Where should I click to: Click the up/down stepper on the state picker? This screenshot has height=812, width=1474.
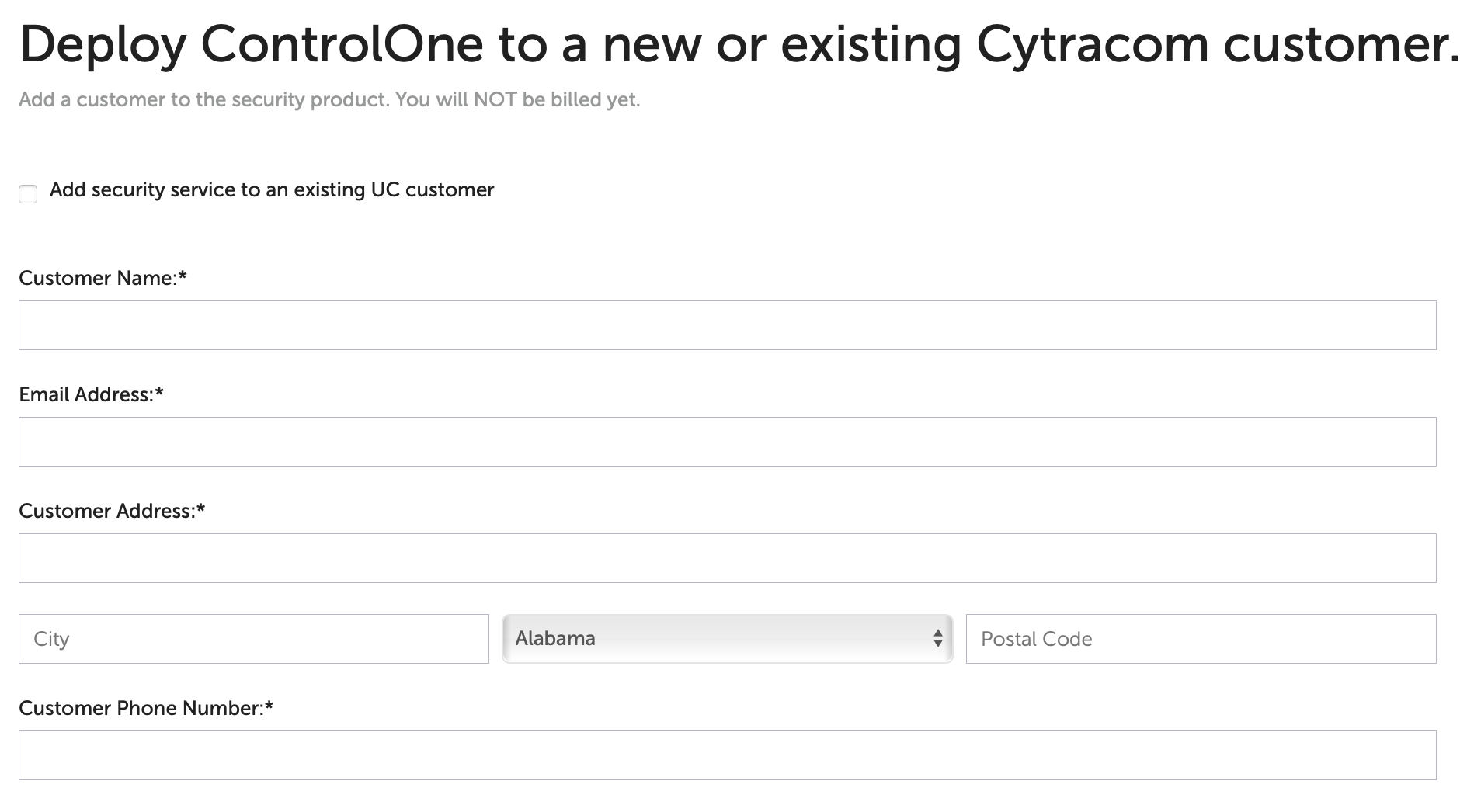coord(940,638)
